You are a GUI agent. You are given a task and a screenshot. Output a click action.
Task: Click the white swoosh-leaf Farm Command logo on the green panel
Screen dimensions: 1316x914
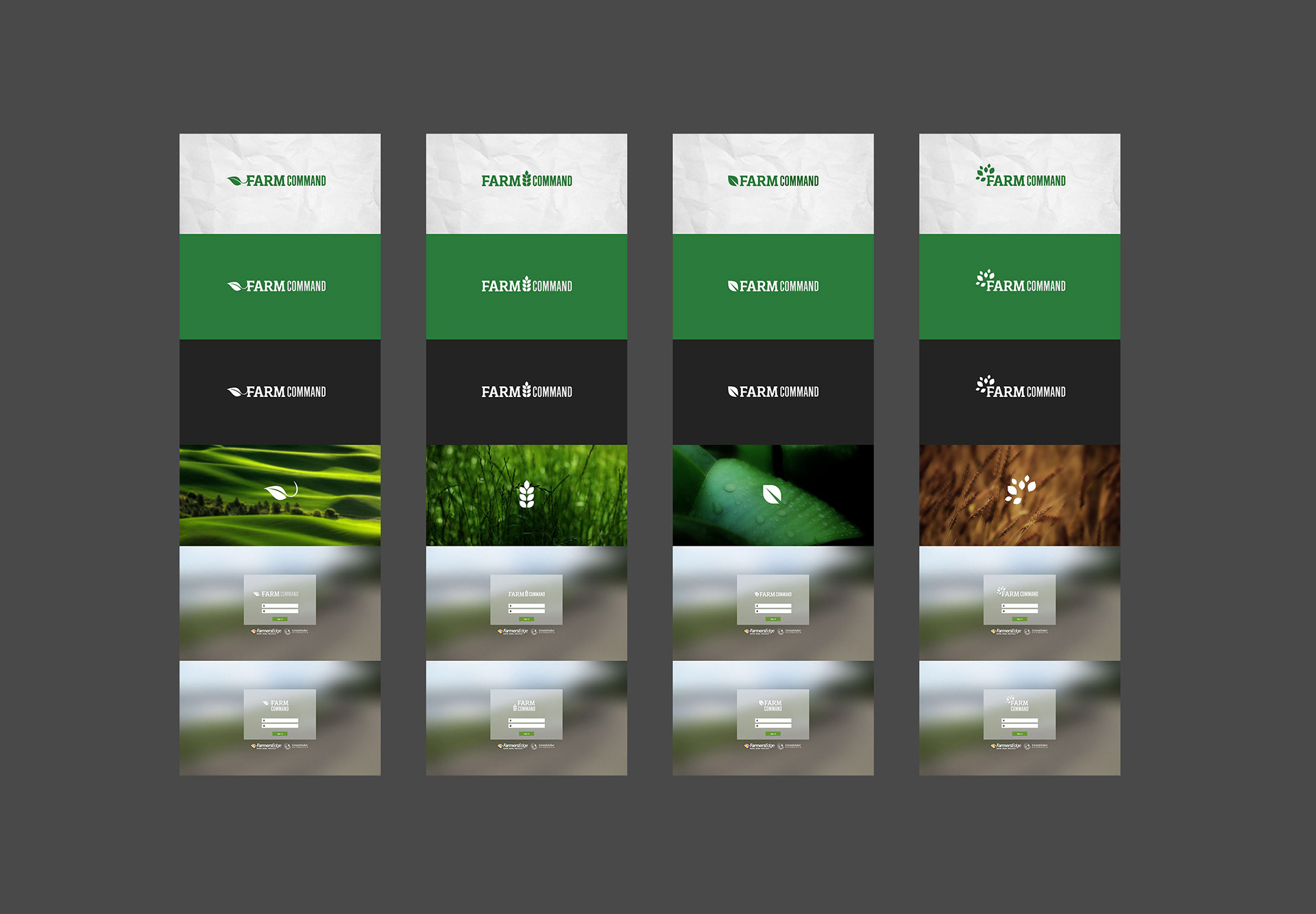[277, 286]
